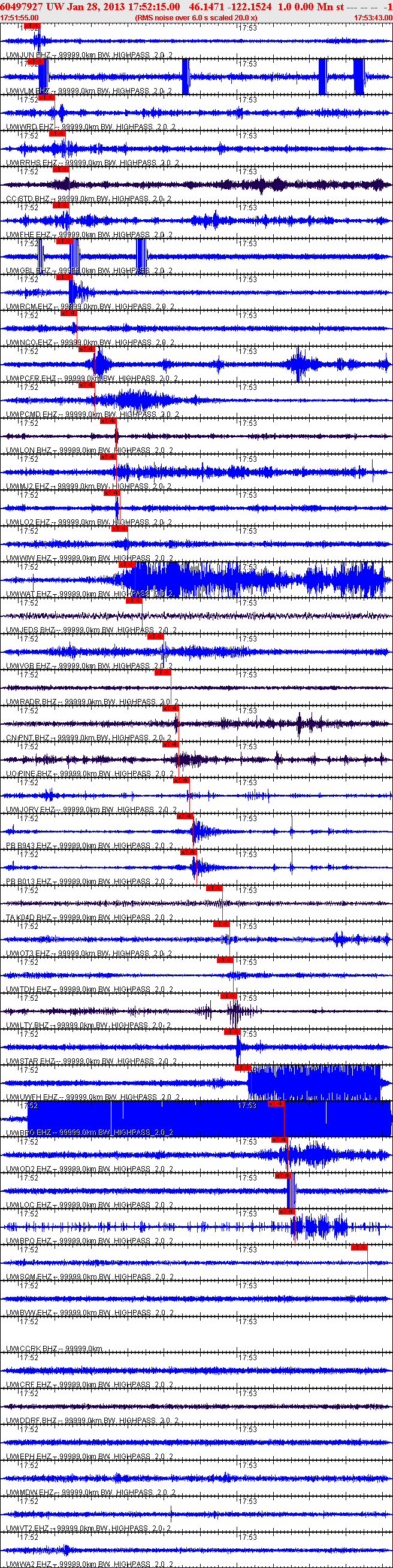
Task: Click the RMS noise scaling note in header
Action: [x=195, y=18]
